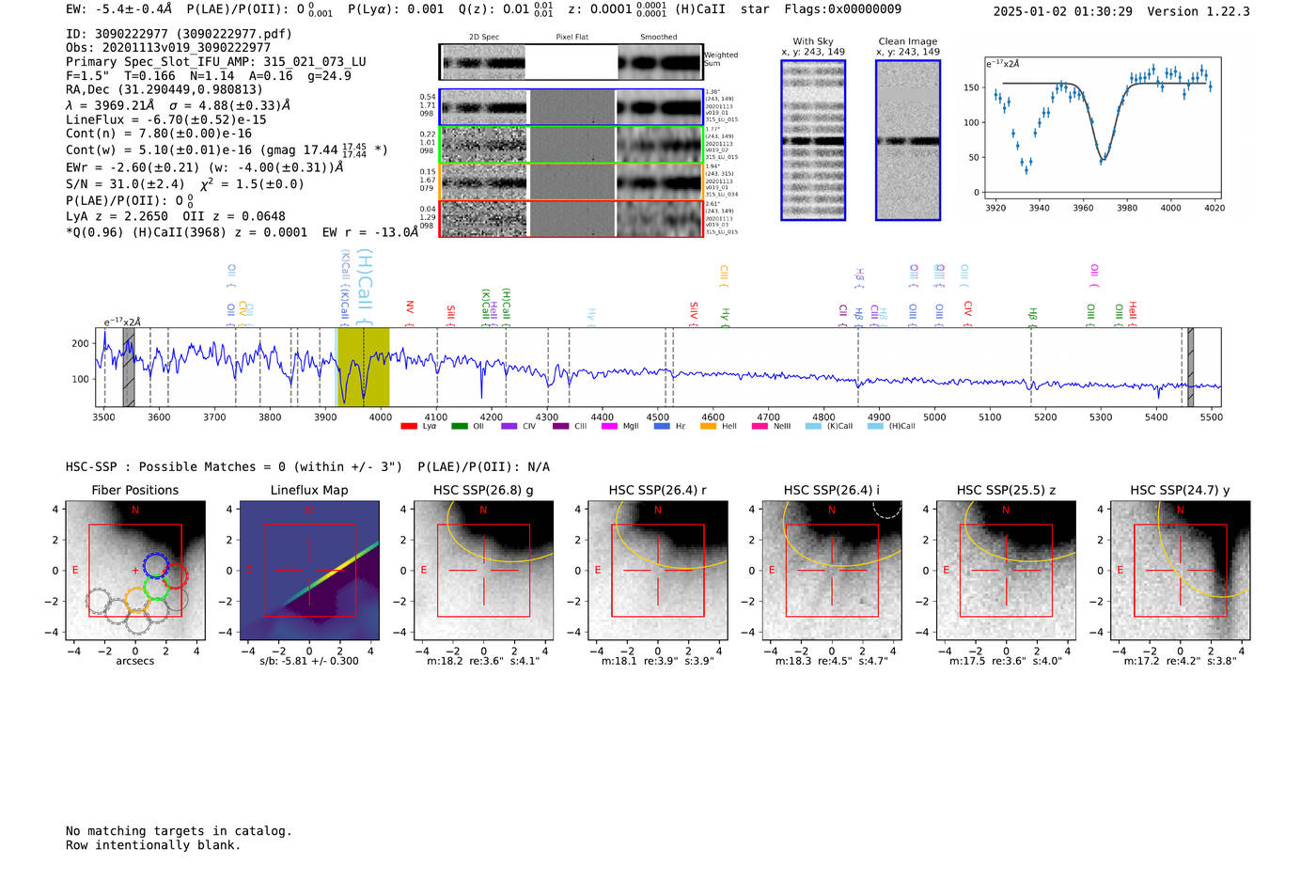1316x896 pixels.
Task: Open the Lineflux Map image
Action: point(309,571)
